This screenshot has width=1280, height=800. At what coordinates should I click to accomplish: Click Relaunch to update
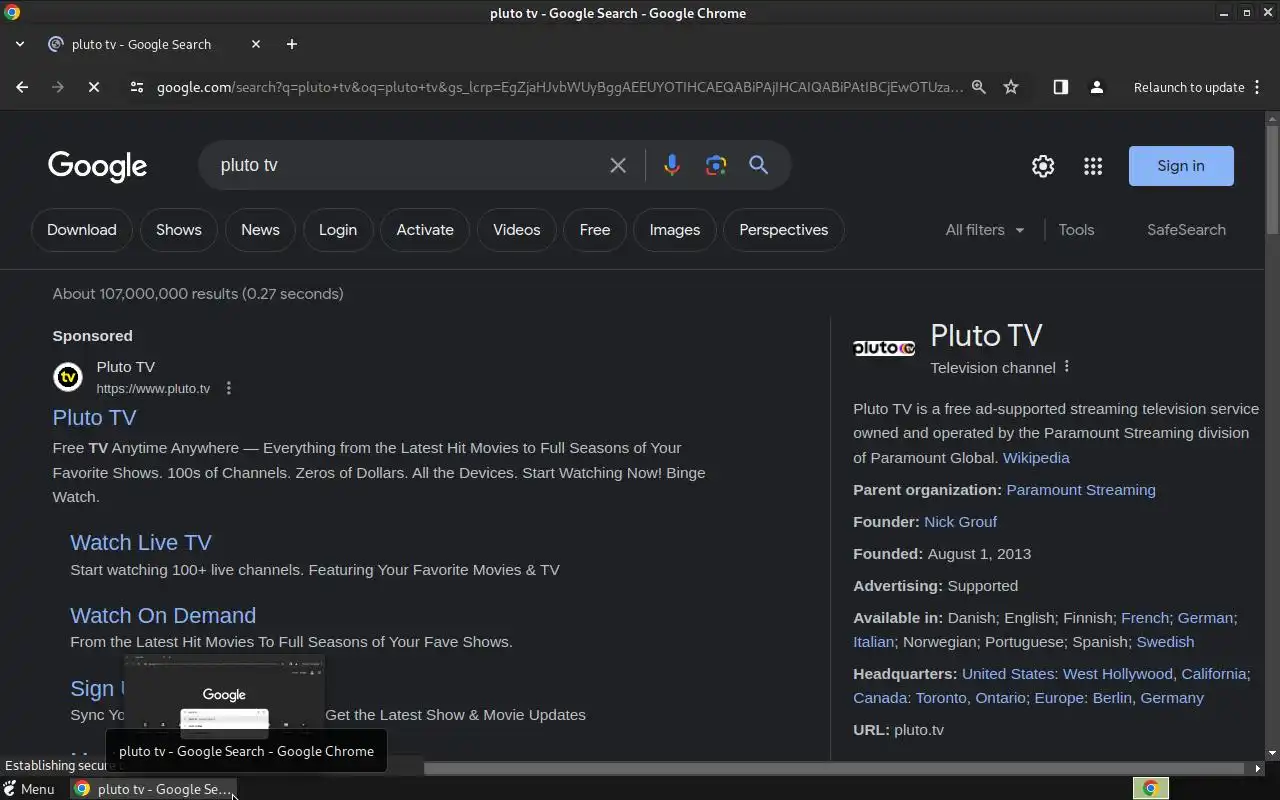(1189, 87)
